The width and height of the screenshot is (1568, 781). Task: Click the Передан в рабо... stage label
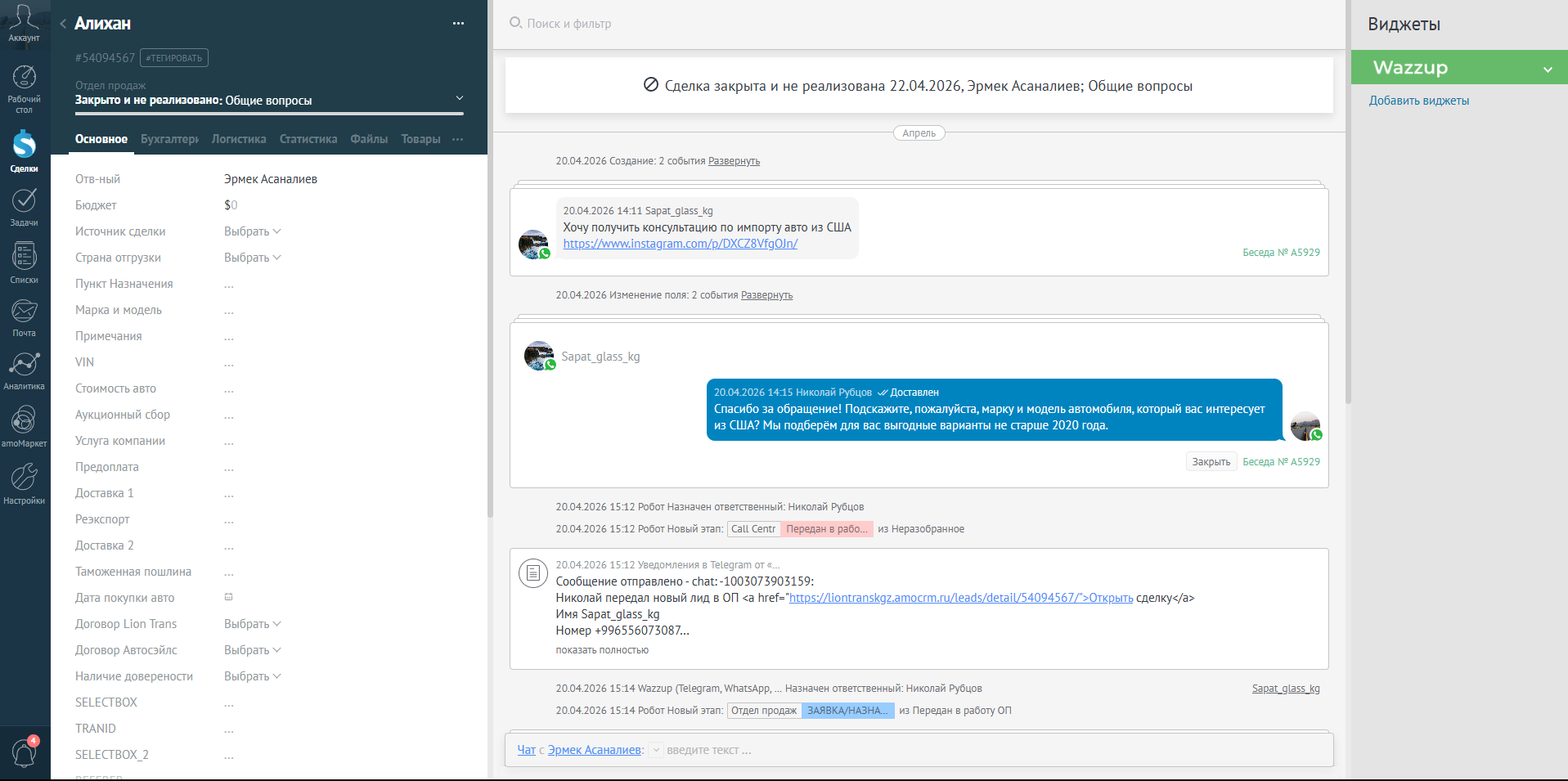827,529
